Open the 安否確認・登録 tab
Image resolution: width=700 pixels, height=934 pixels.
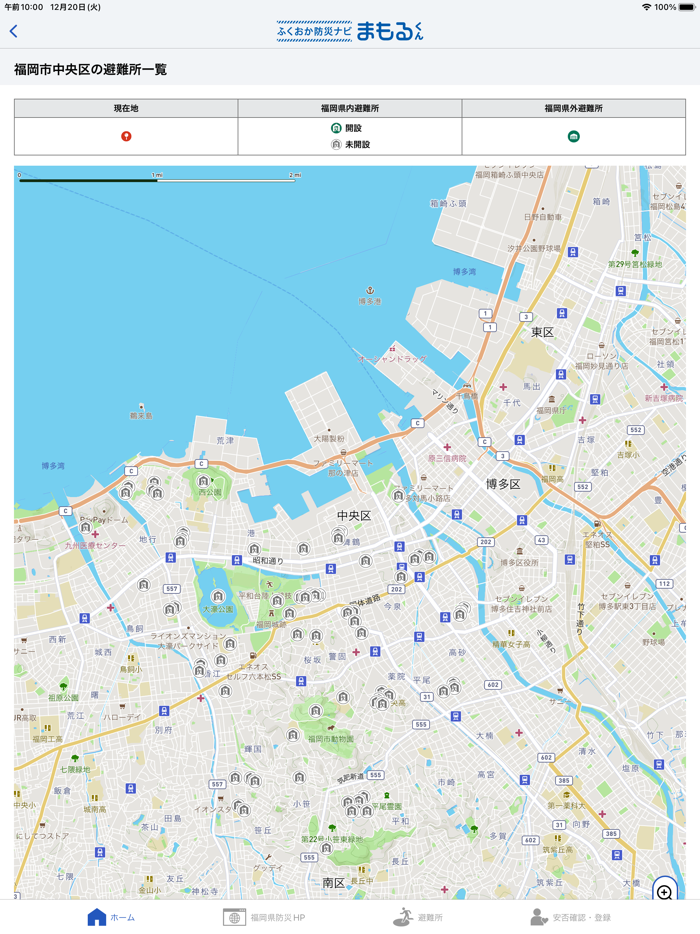coord(570,917)
